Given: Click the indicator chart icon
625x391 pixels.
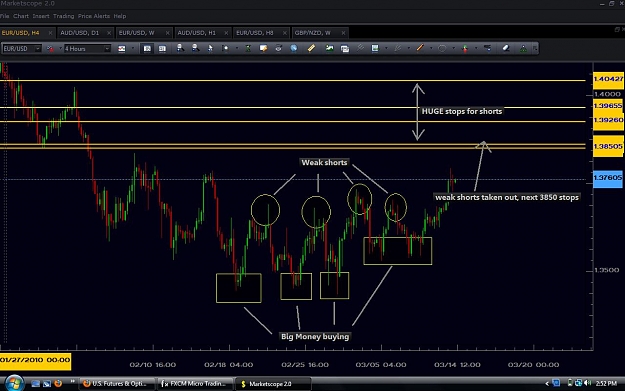Looking at the screenshot, I should click(x=375, y=48).
